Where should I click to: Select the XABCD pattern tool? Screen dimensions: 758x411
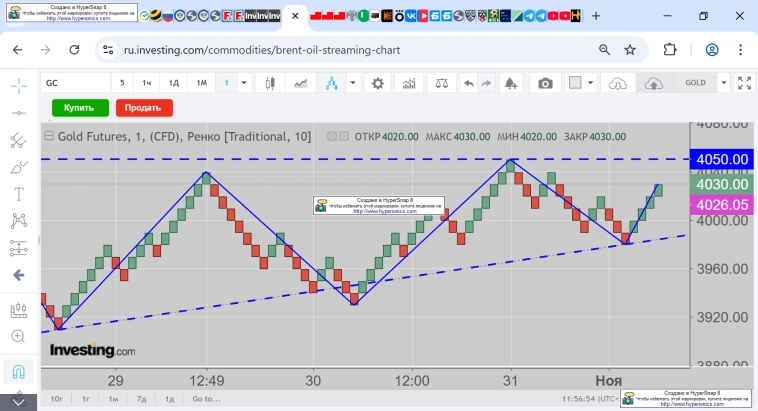tap(19, 221)
